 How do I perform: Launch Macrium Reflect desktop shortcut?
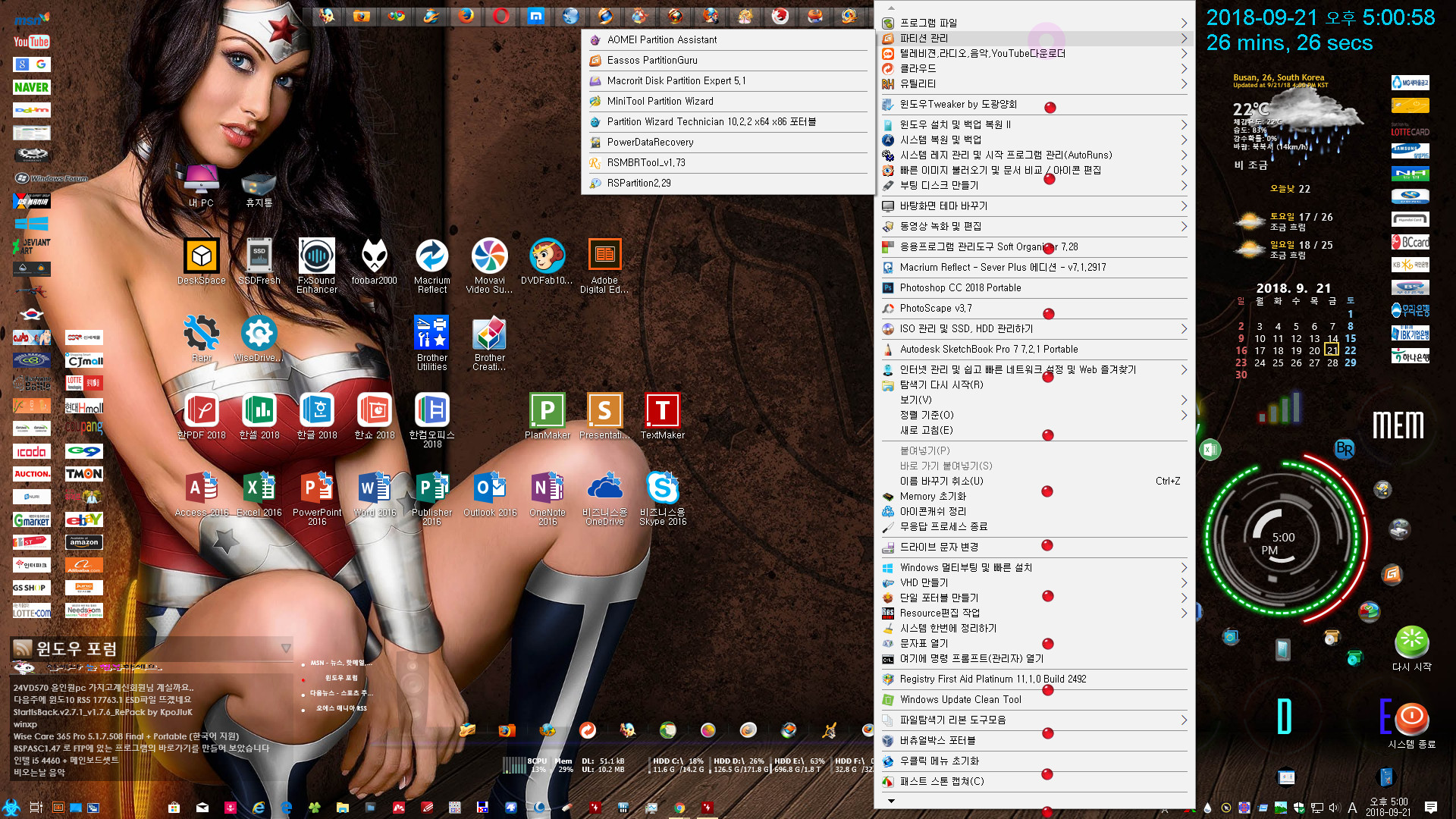pos(432,265)
